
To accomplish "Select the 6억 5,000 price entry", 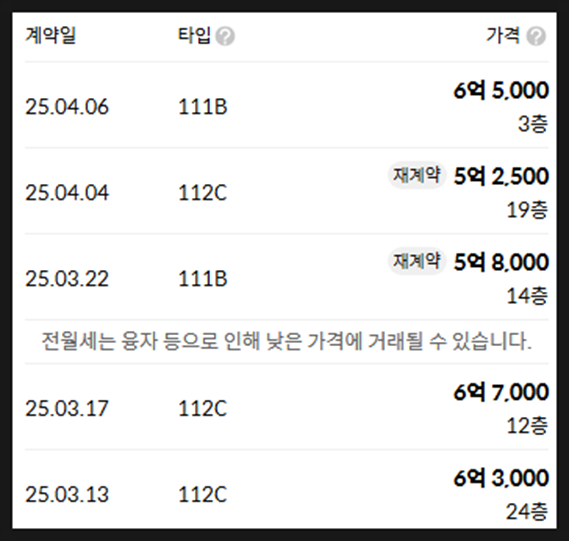I will pyautogui.click(x=501, y=90).
